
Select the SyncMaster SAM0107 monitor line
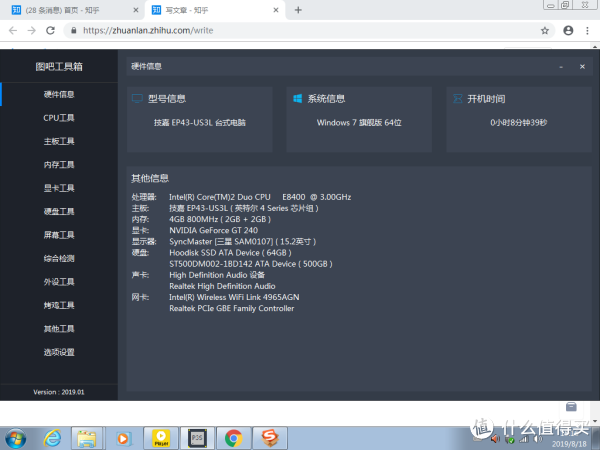click(243, 242)
